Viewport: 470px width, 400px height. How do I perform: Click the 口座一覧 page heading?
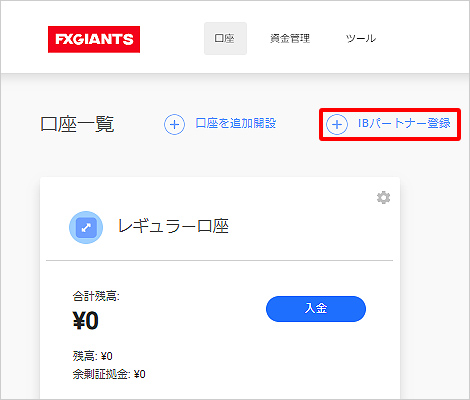coord(77,124)
